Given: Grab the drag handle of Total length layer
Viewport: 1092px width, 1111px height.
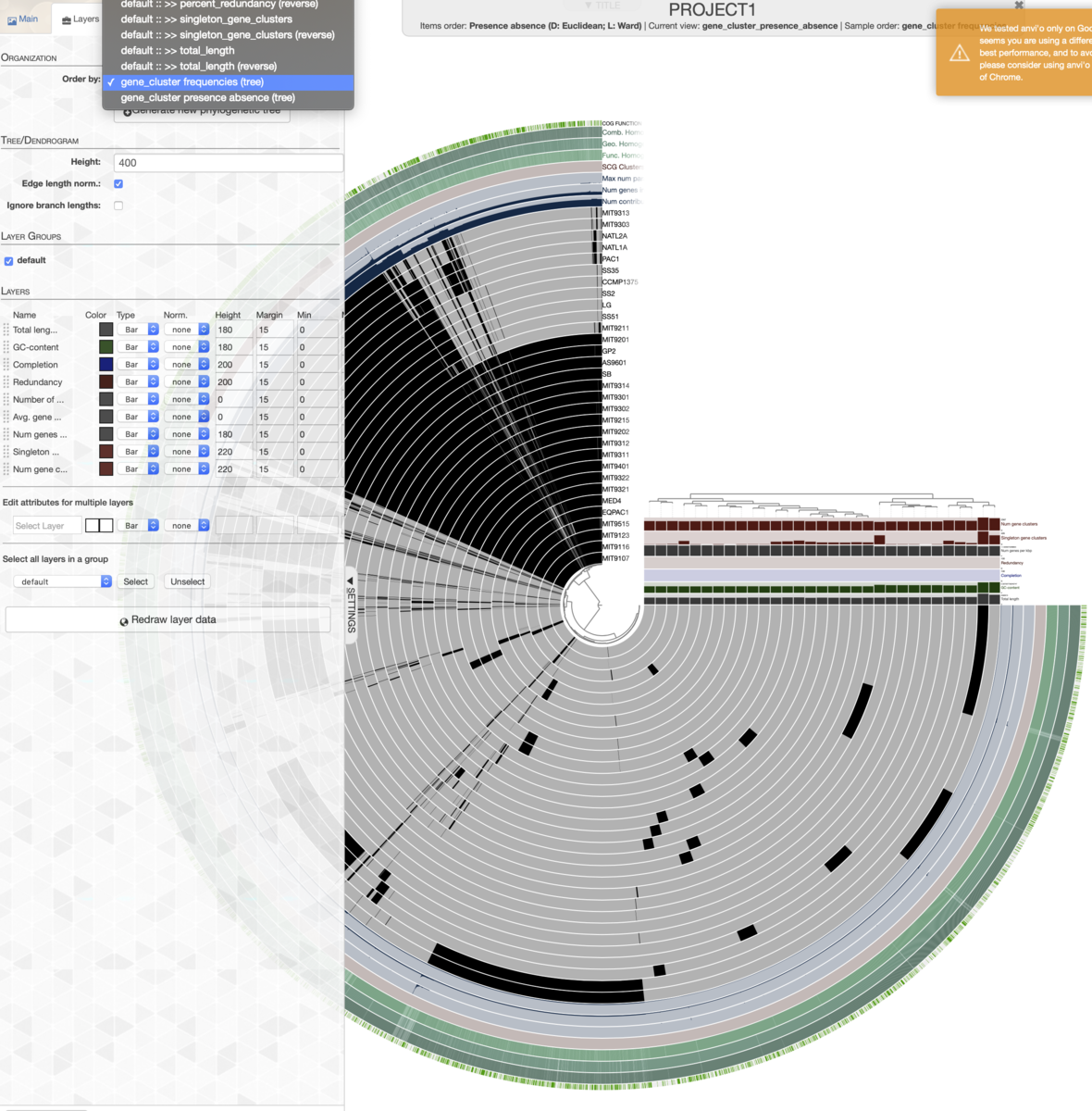Looking at the screenshot, I should point(6,330).
